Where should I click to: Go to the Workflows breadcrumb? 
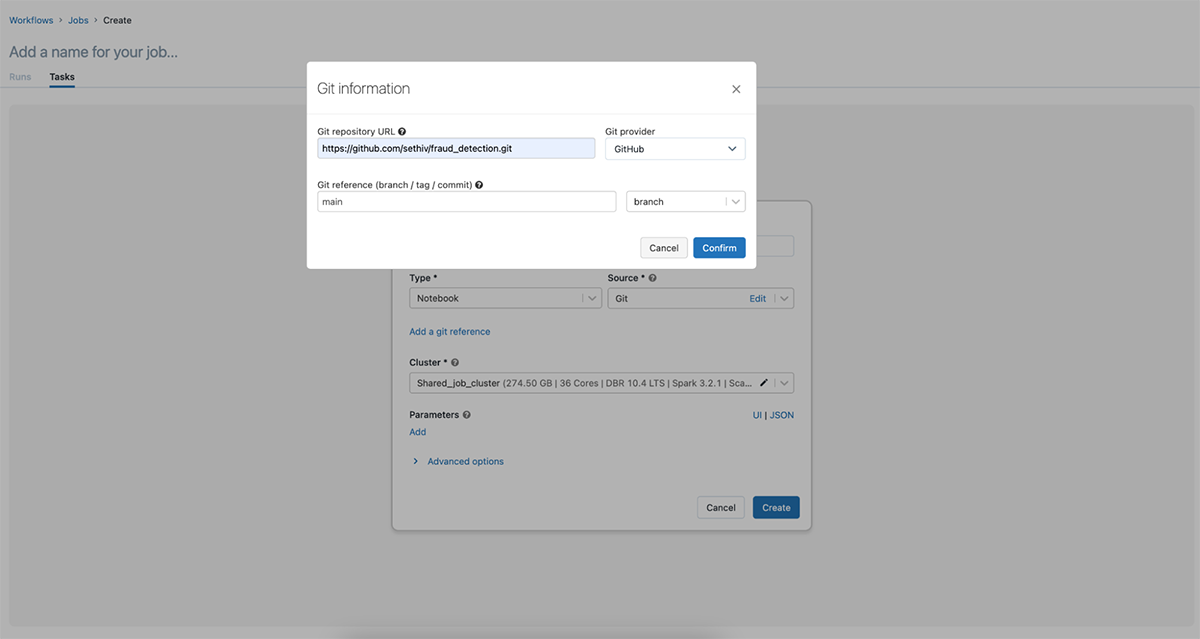[x=31, y=20]
